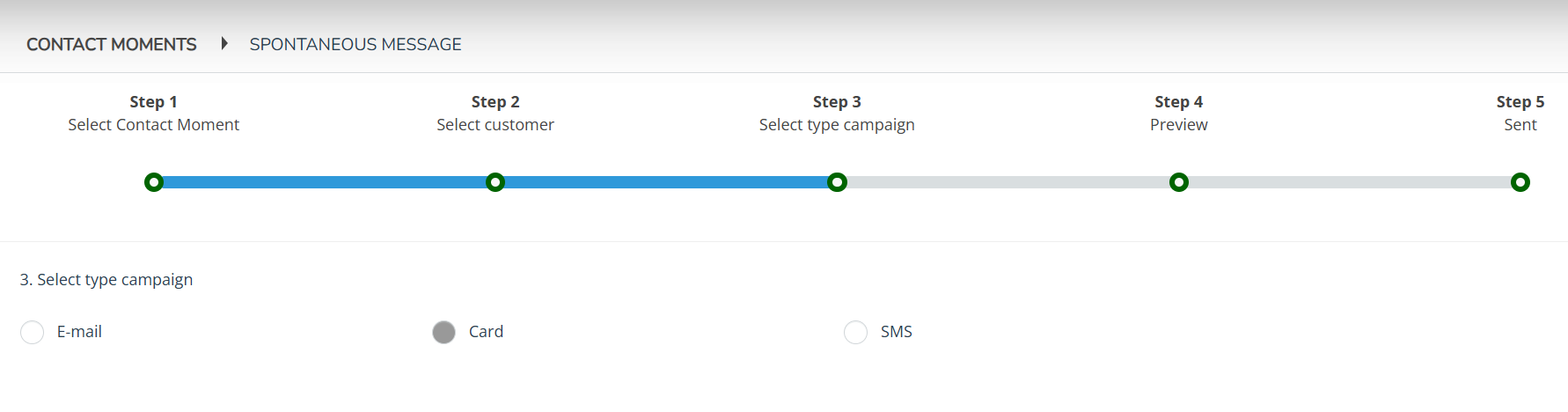Open the Contact Moments breadcrumb link

point(112,44)
